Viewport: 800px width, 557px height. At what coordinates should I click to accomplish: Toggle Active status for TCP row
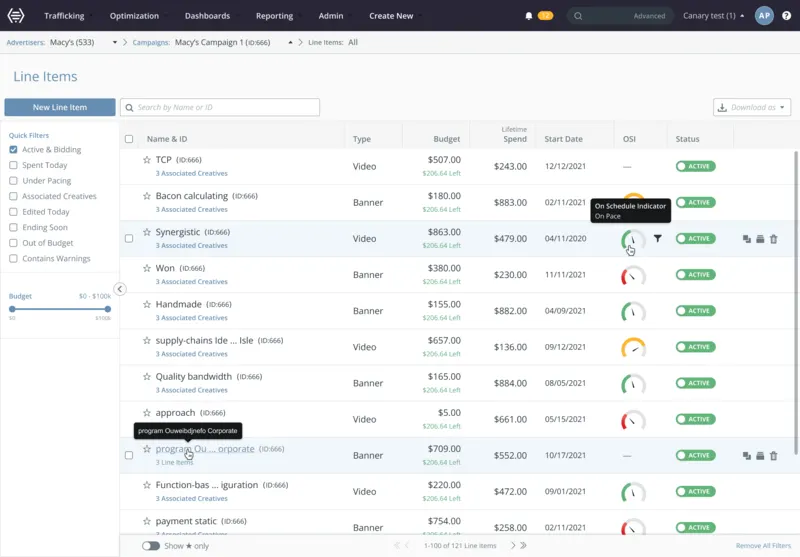pyautogui.click(x=695, y=166)
